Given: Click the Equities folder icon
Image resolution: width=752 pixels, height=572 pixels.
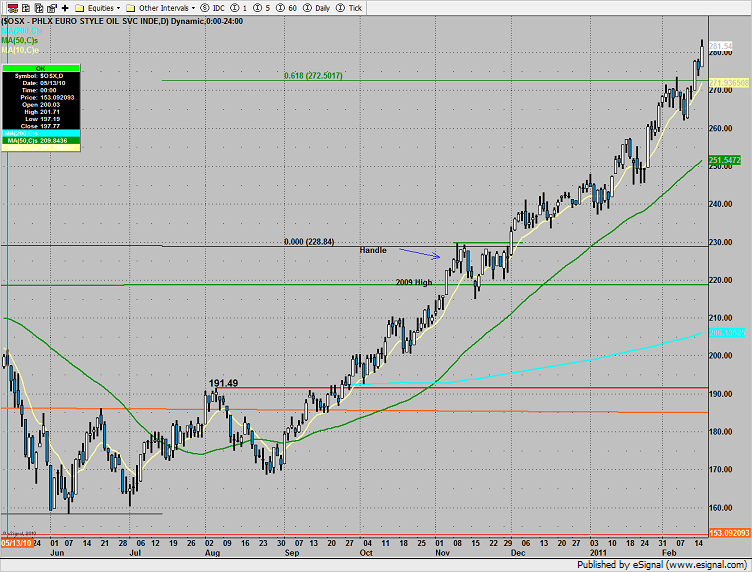Looking at the screenshot, I should click(81, 7).
